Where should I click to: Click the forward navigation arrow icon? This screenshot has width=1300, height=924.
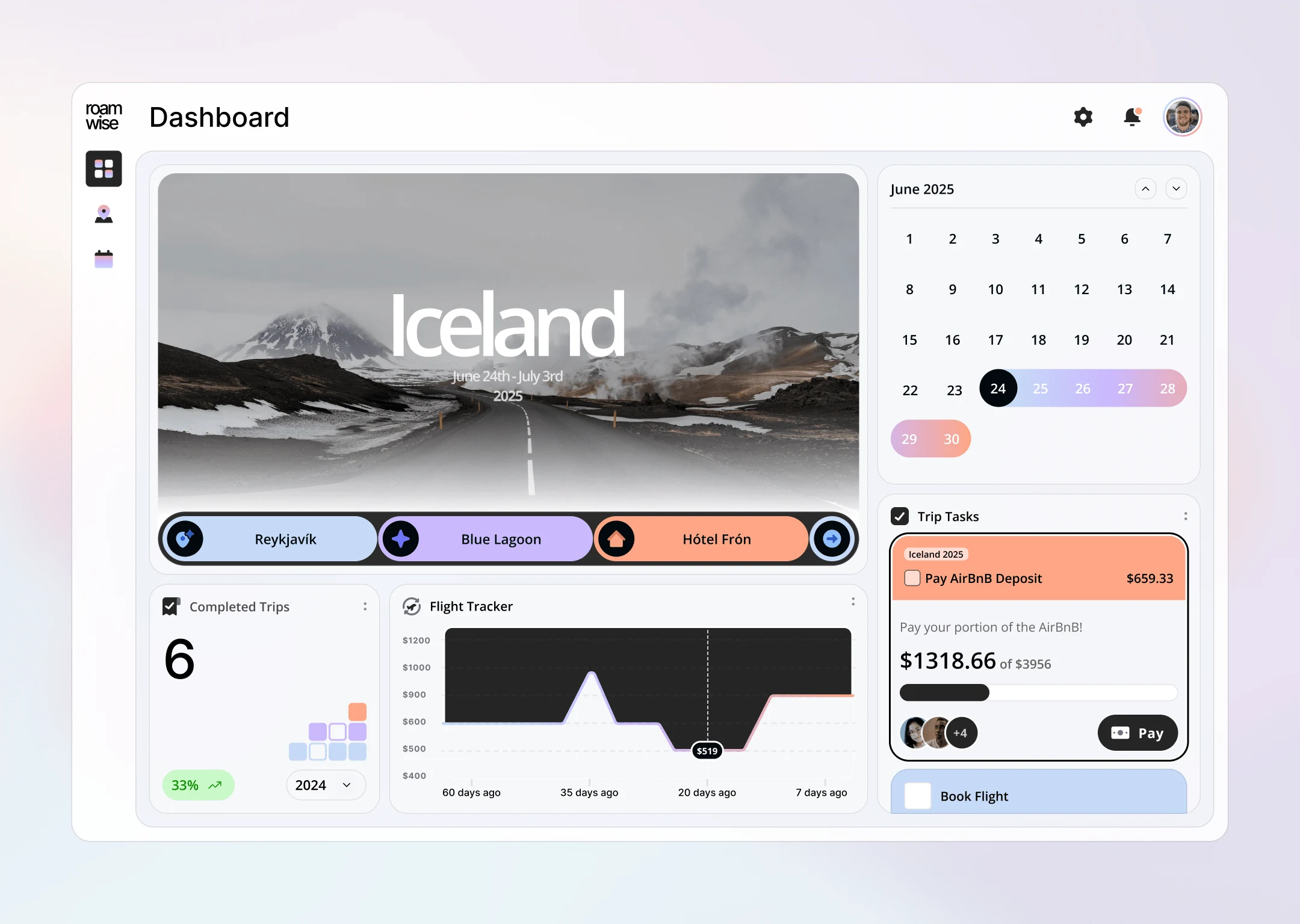point(832,539)
